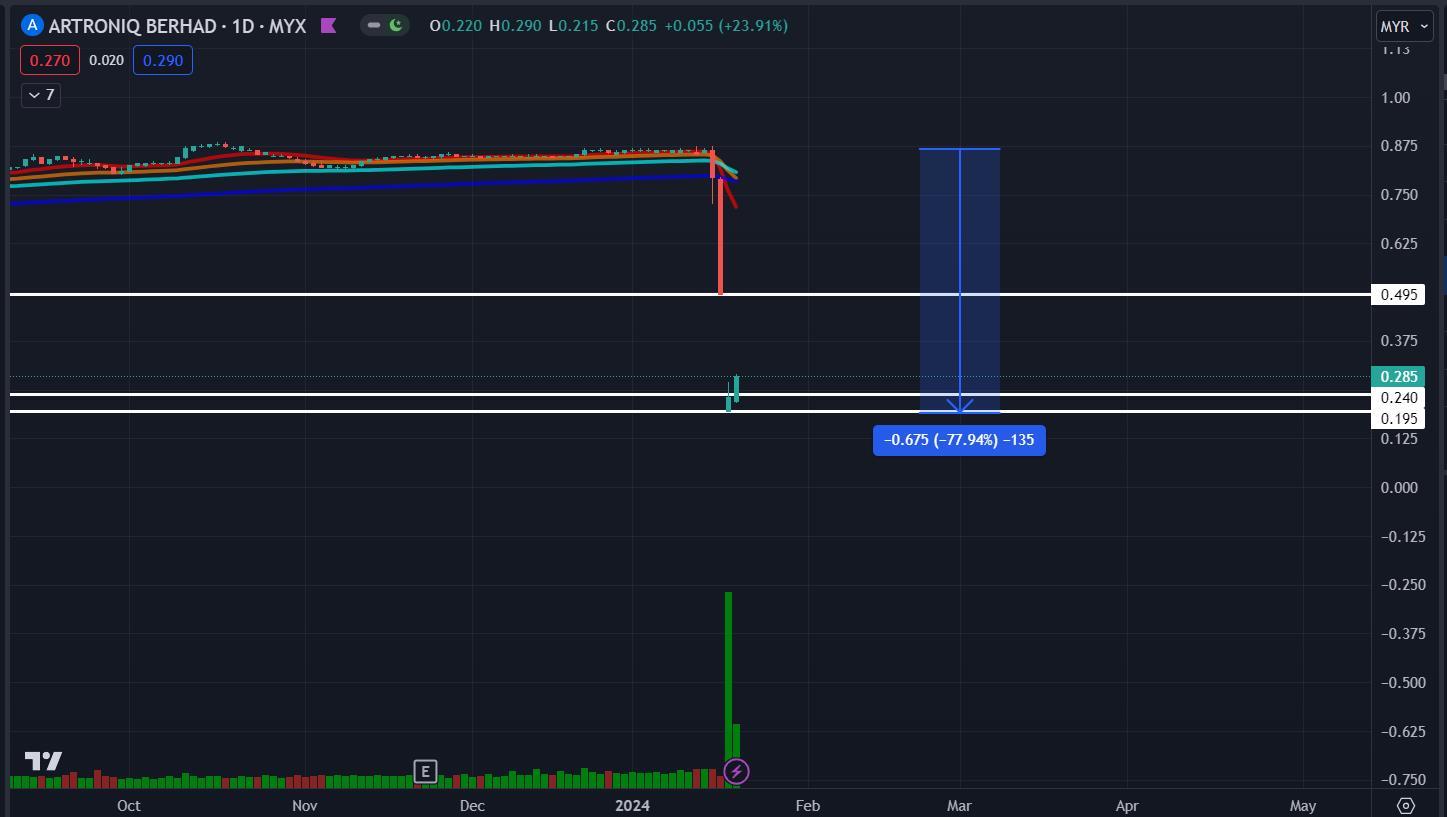Click the crescent moon market status icon

tap(397, 25)
